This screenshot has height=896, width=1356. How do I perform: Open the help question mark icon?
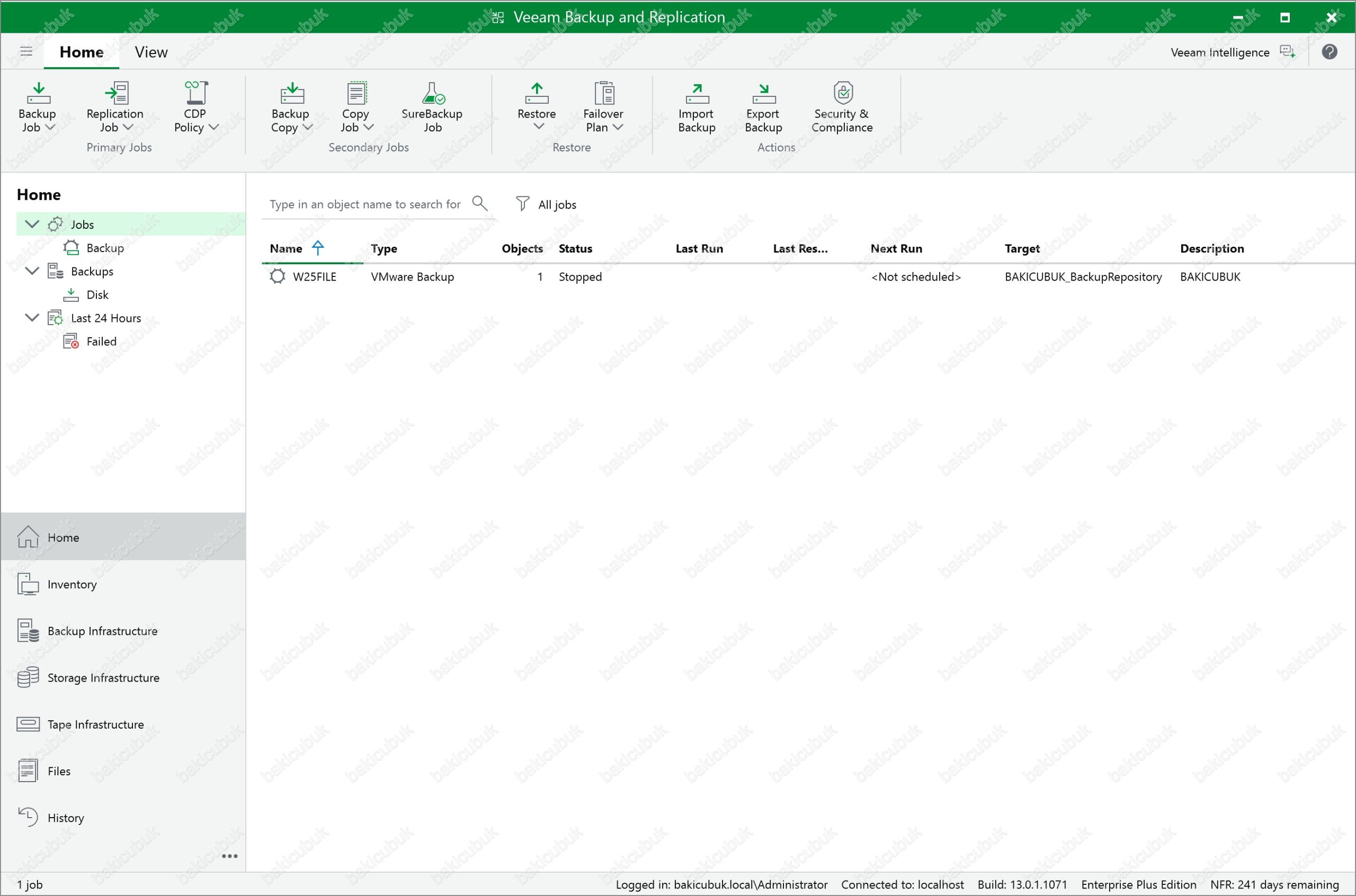(x=1329, y=52)
